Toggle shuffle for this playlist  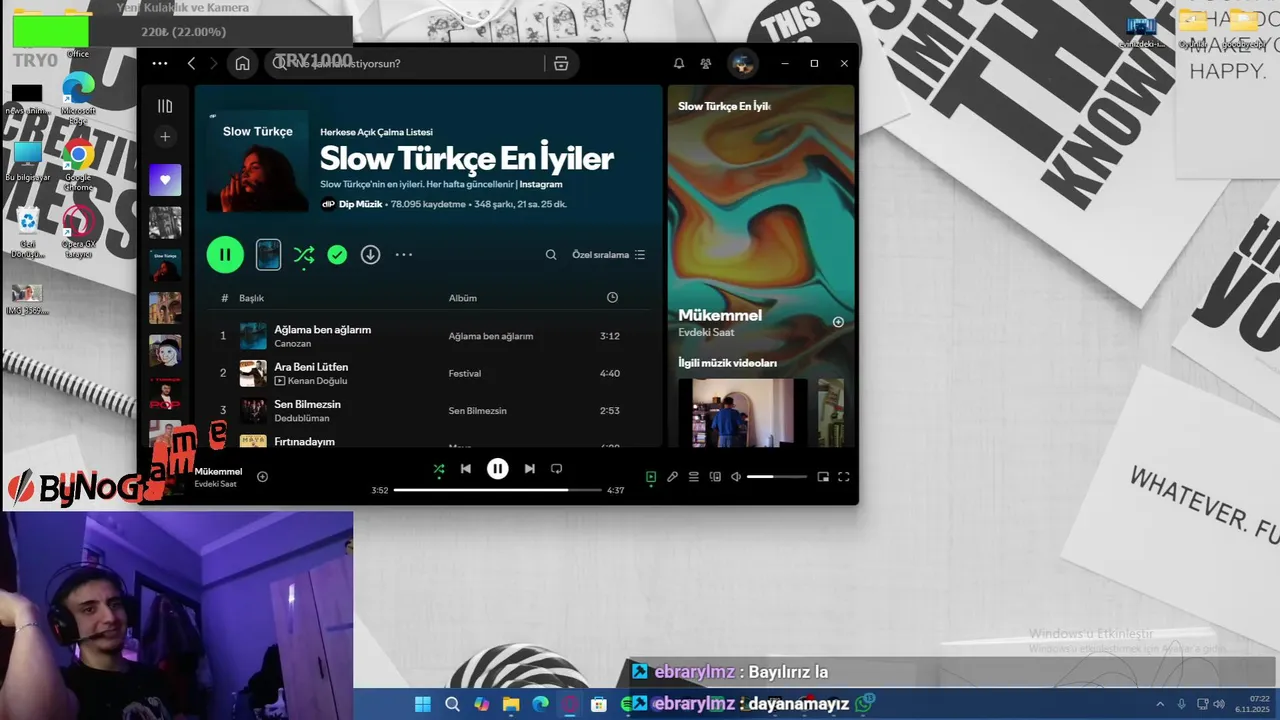pyautogui.click(x=304, y=255)
